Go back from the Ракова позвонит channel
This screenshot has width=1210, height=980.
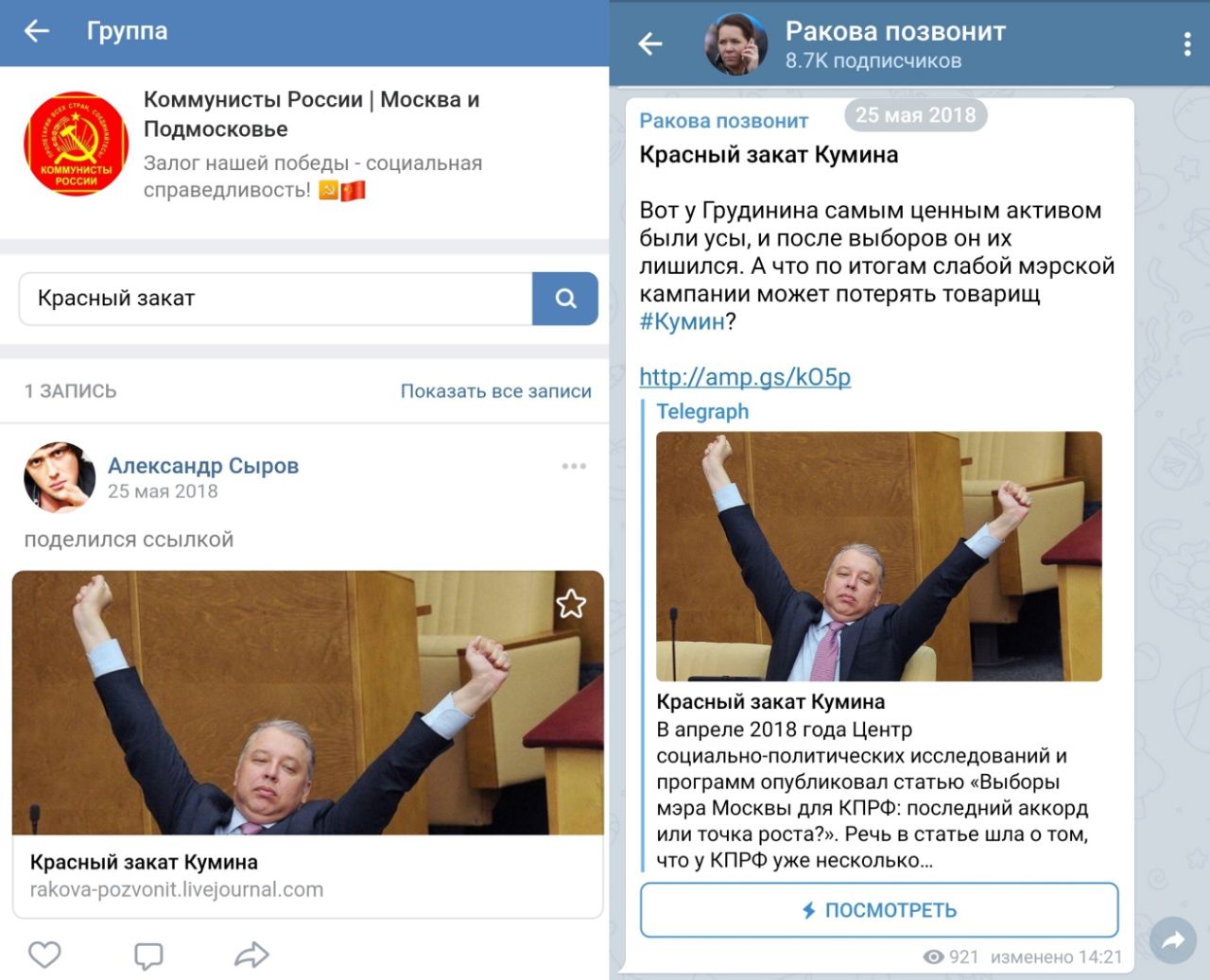click(x=650, y=43)
